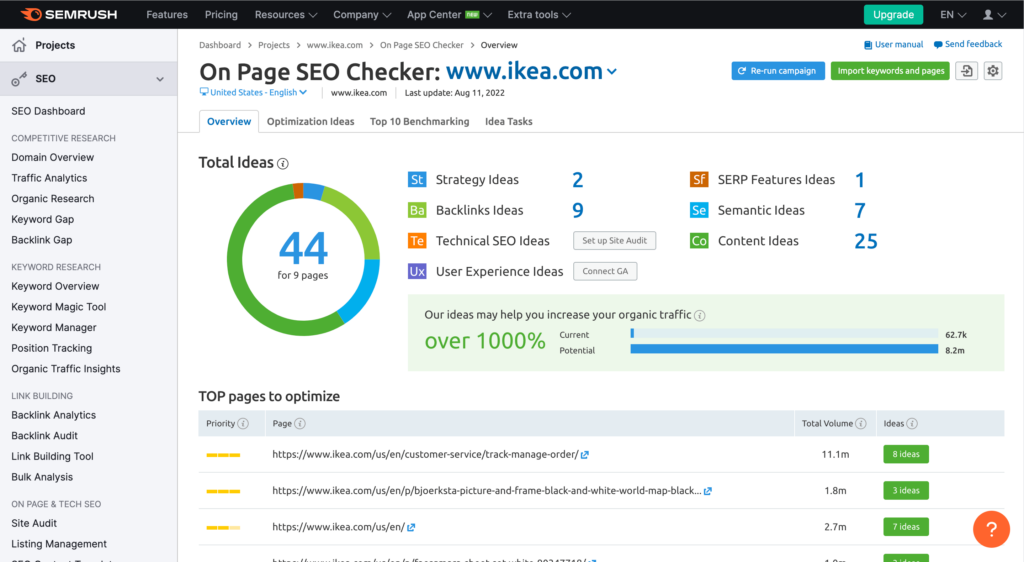Open bjoerksta page external link icon

click(707, 491)
